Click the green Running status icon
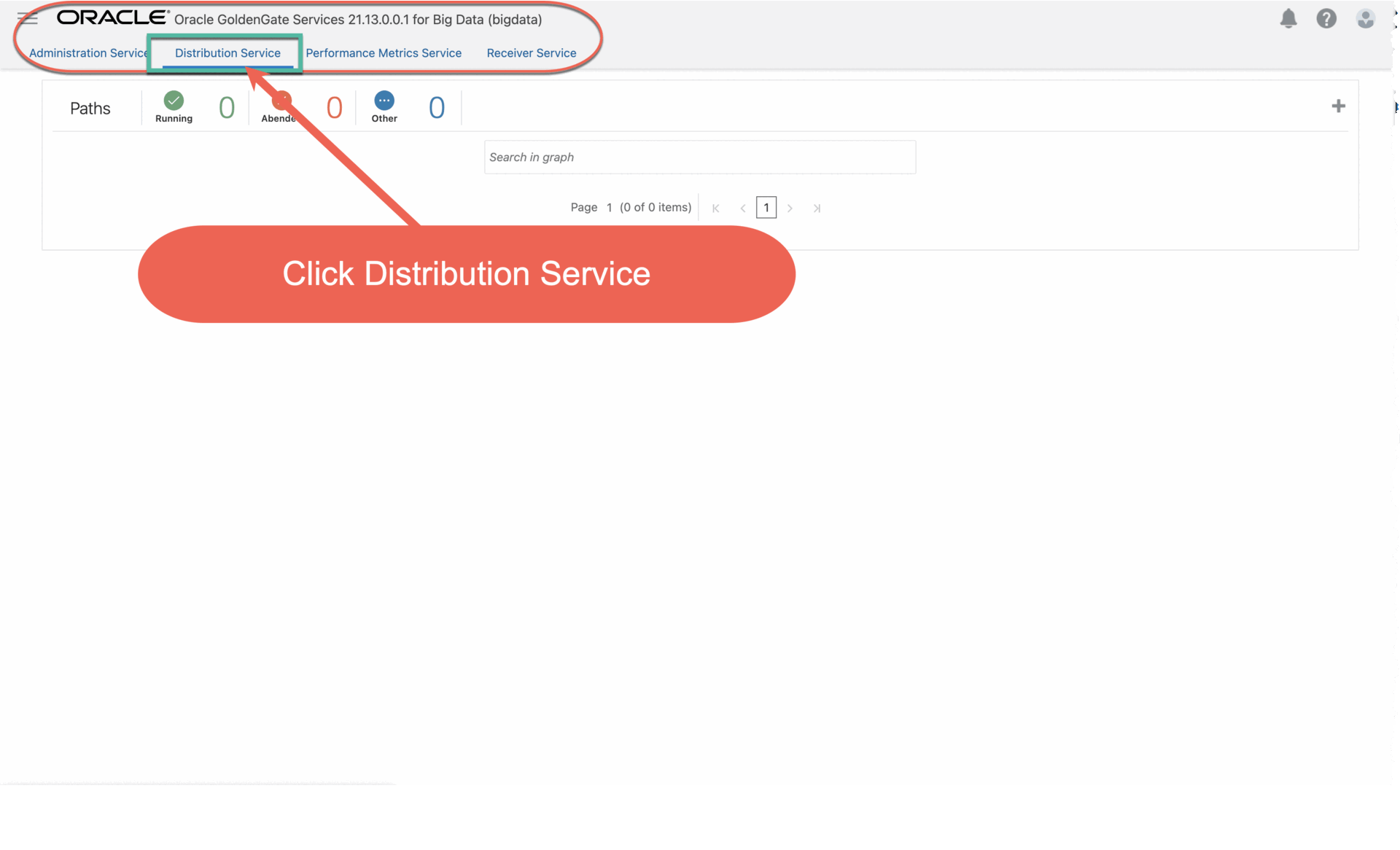Image resolution: width=1400 pixels, height=850 pixels. tap(174, 101)
